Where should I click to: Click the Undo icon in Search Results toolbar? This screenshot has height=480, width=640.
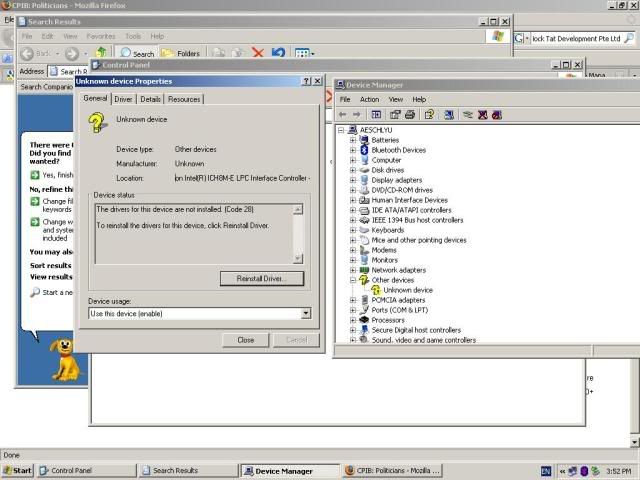click(x=278, y=53)
